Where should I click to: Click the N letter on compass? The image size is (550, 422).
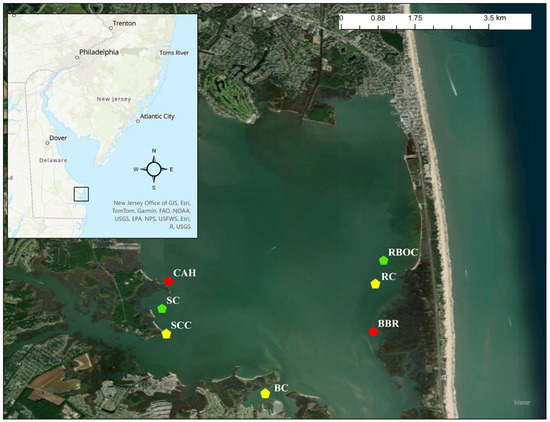(x=154, y=151)
